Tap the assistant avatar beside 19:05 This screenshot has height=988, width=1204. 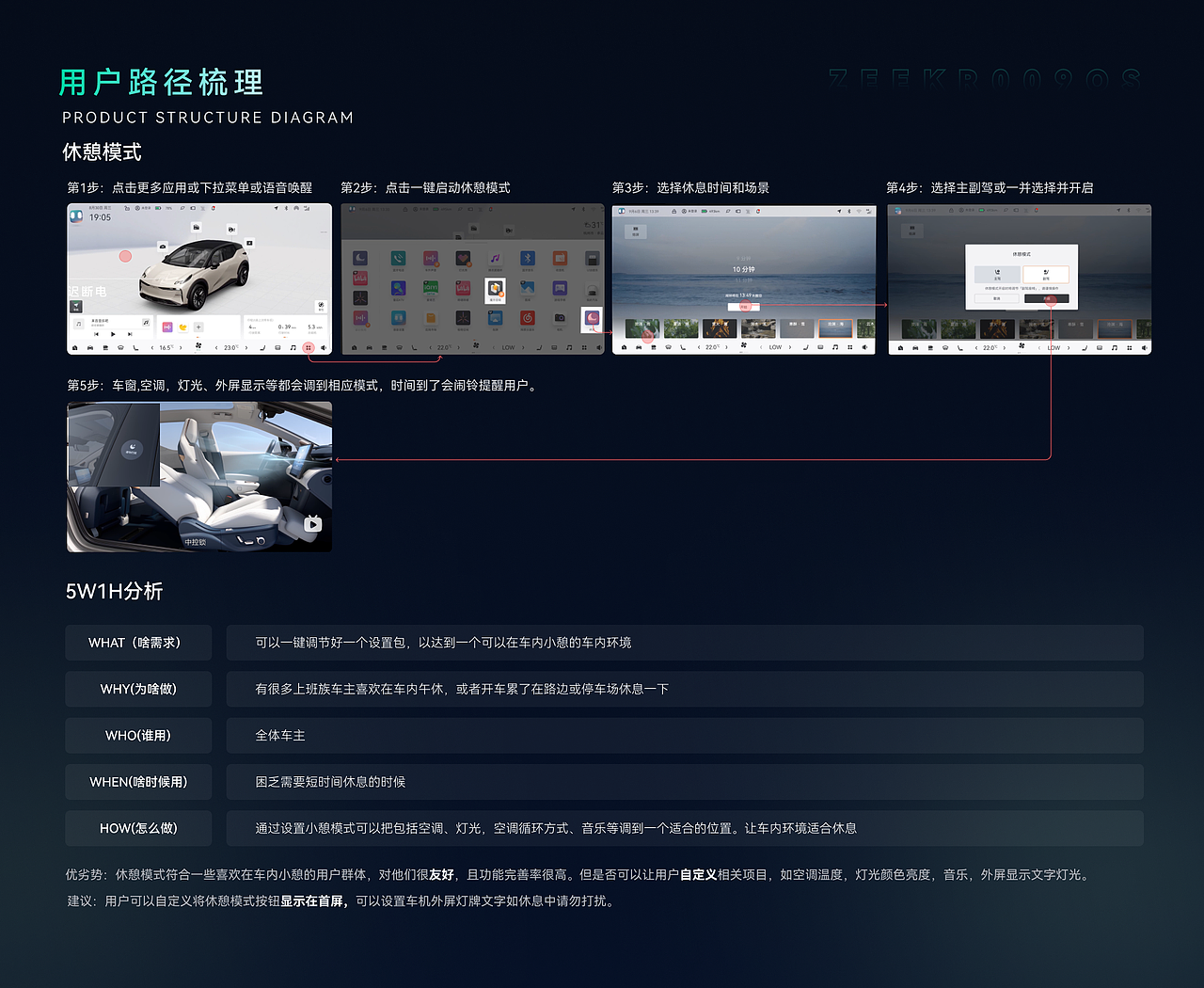pyautogui.click(x=76, y=216)
